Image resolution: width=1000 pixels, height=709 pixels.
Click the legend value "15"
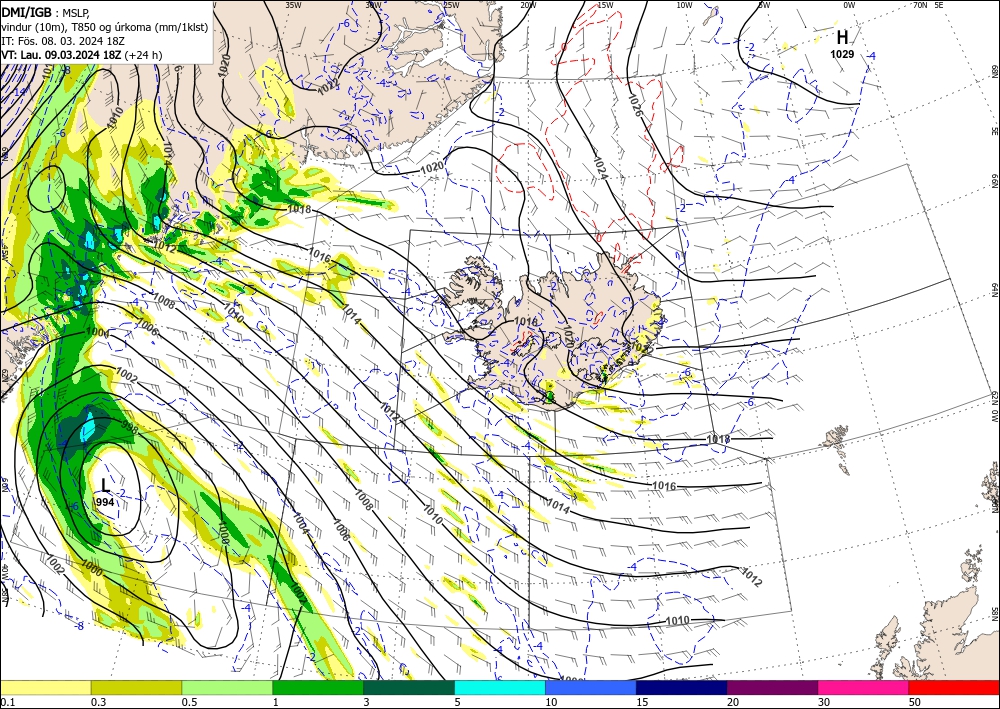pyautogui.click(x=642, y=702)
